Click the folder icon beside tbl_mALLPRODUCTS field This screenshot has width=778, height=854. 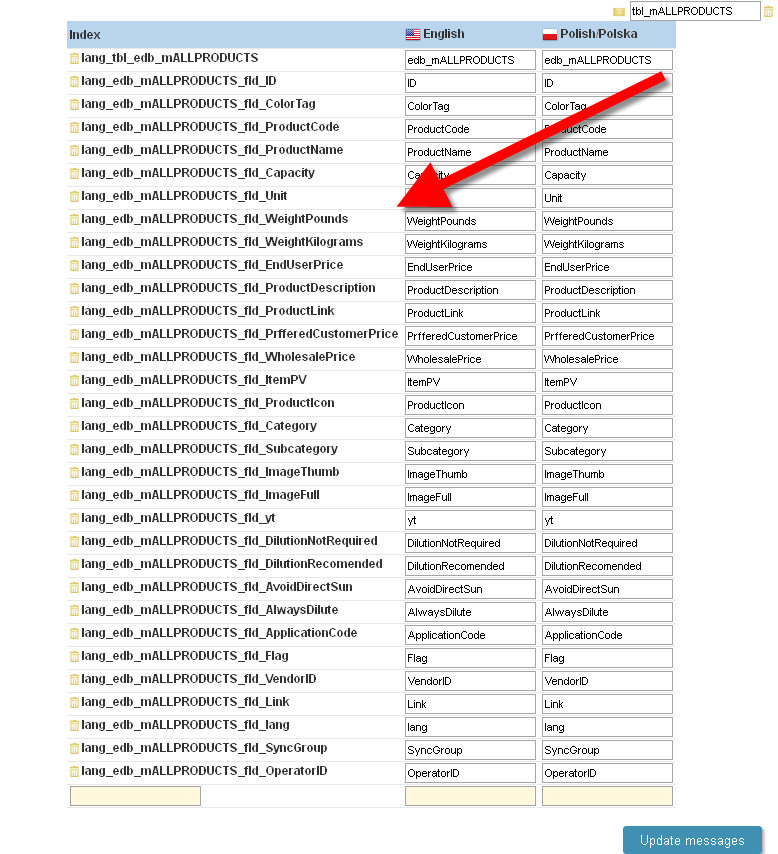pos(619,12)
